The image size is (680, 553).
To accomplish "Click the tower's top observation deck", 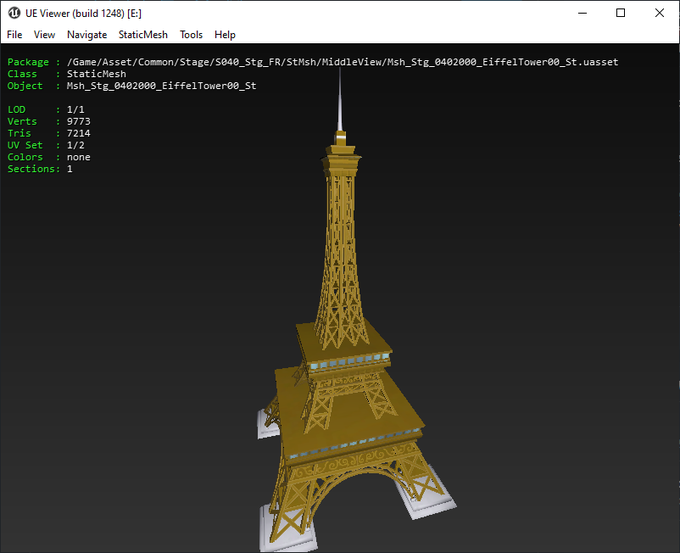I will click(x=342, y=157).
